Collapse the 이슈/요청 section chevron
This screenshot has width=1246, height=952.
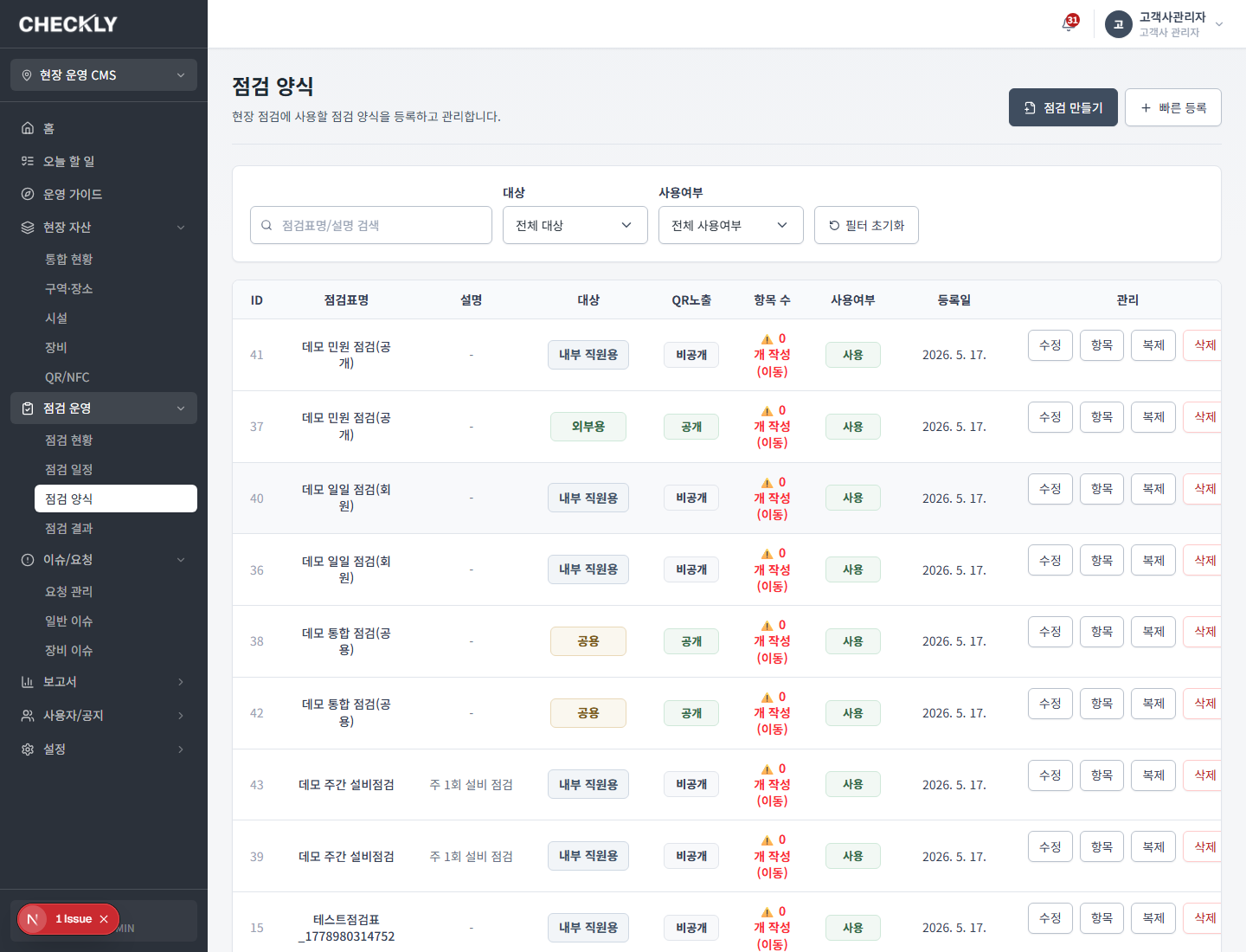pyautogui.click(x=181, y=560)
